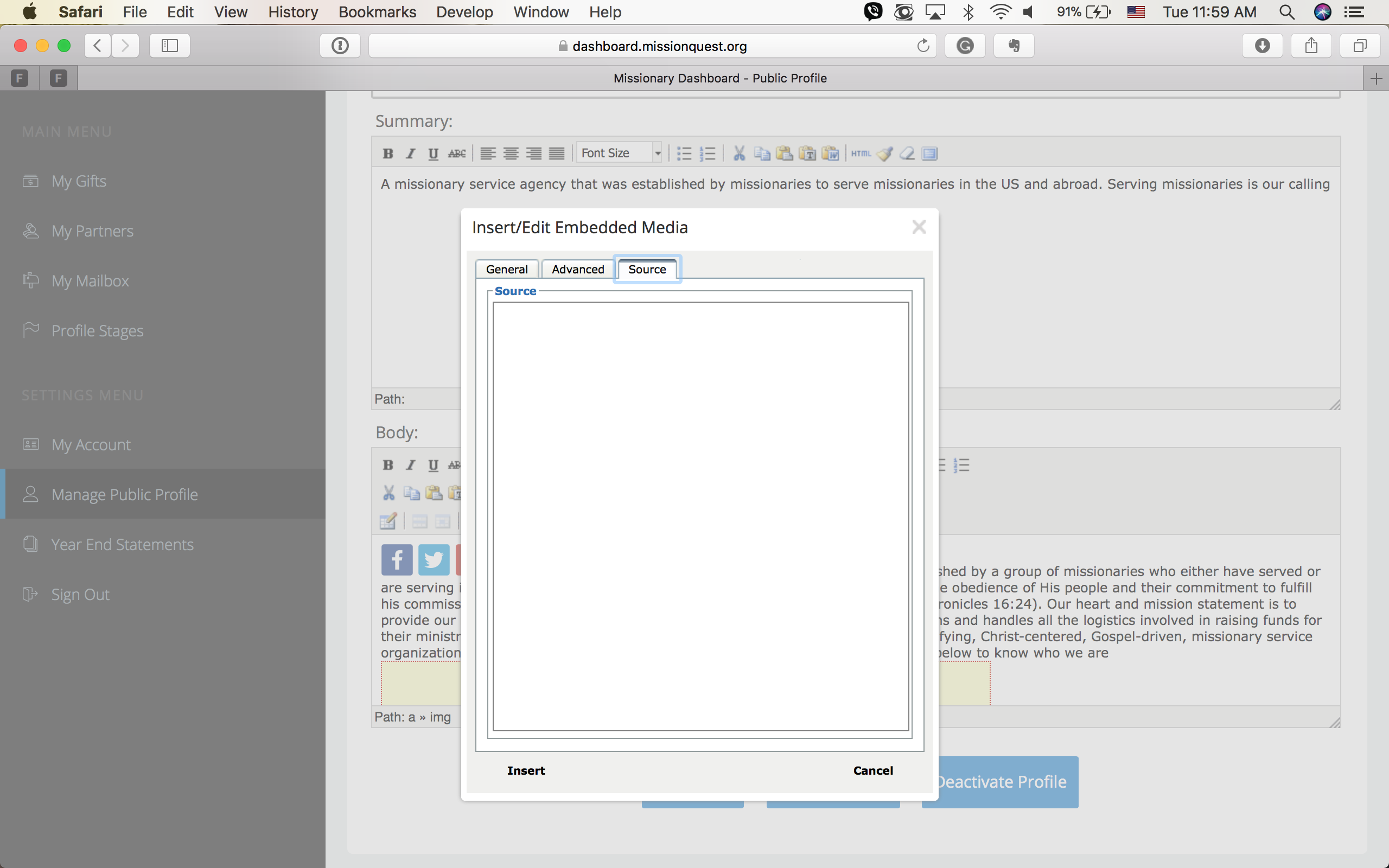Open the Bookmarks menu in Safari

[x=377, y=12]
